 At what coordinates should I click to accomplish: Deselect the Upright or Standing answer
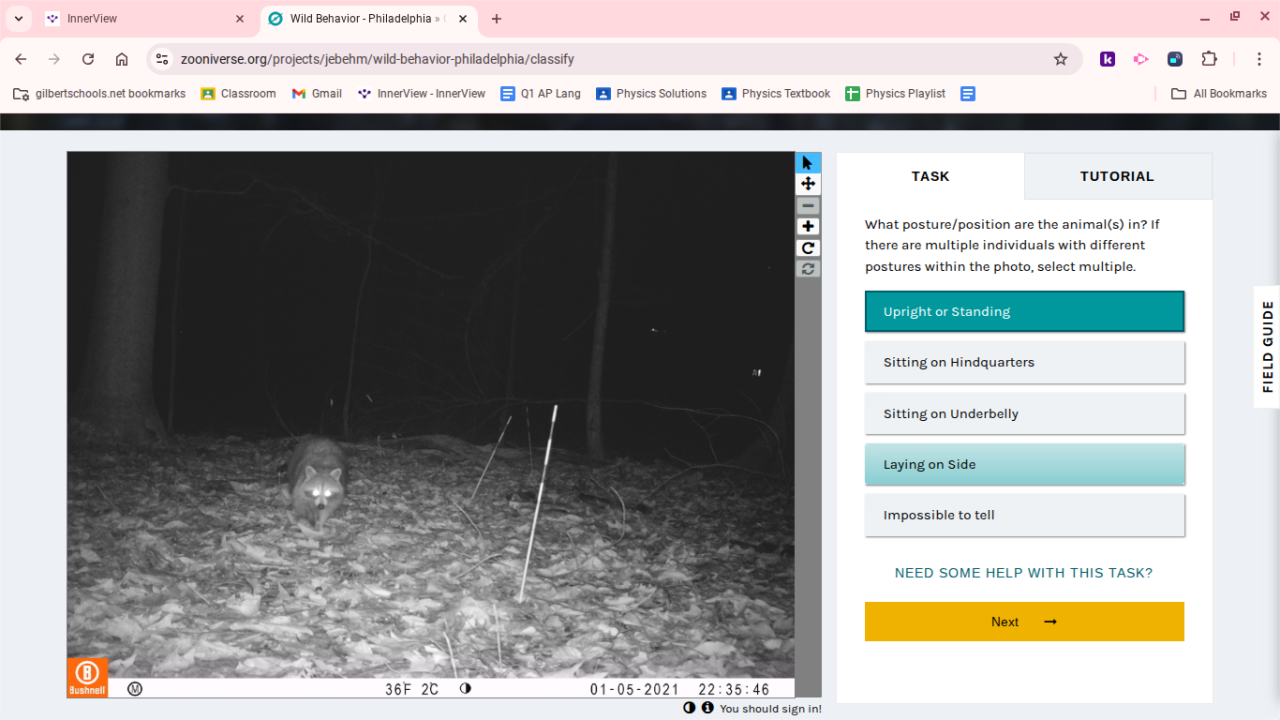coord(1024,311)
